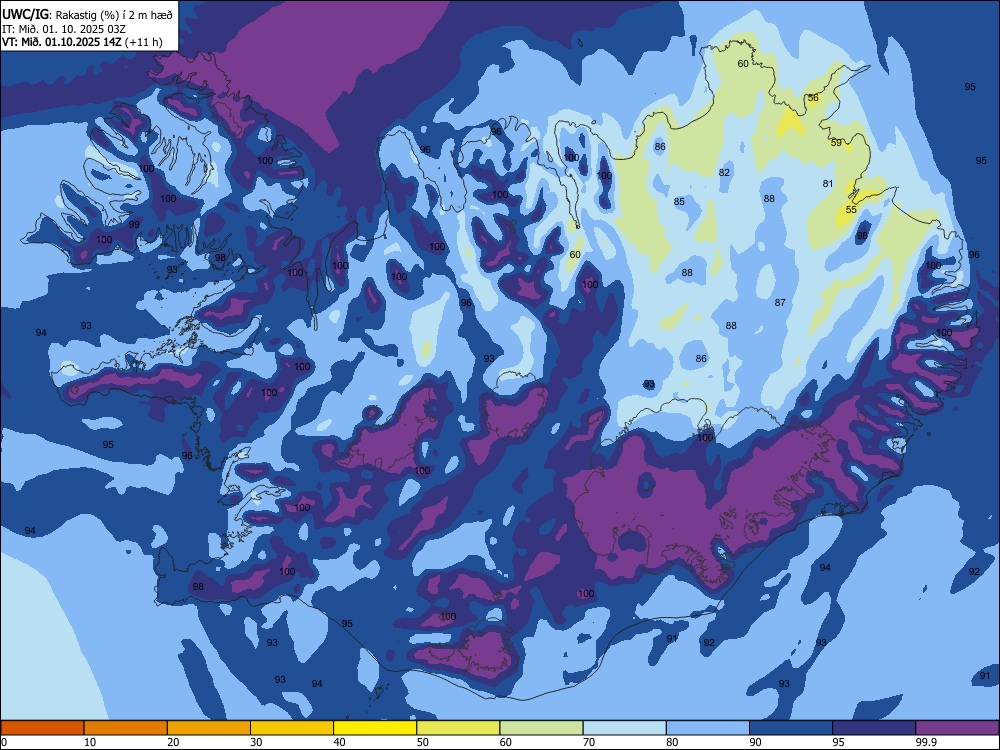Click the 0–10 dark orange legend swatch
The image size is (1000, 750).
click(x=42, y=728)
